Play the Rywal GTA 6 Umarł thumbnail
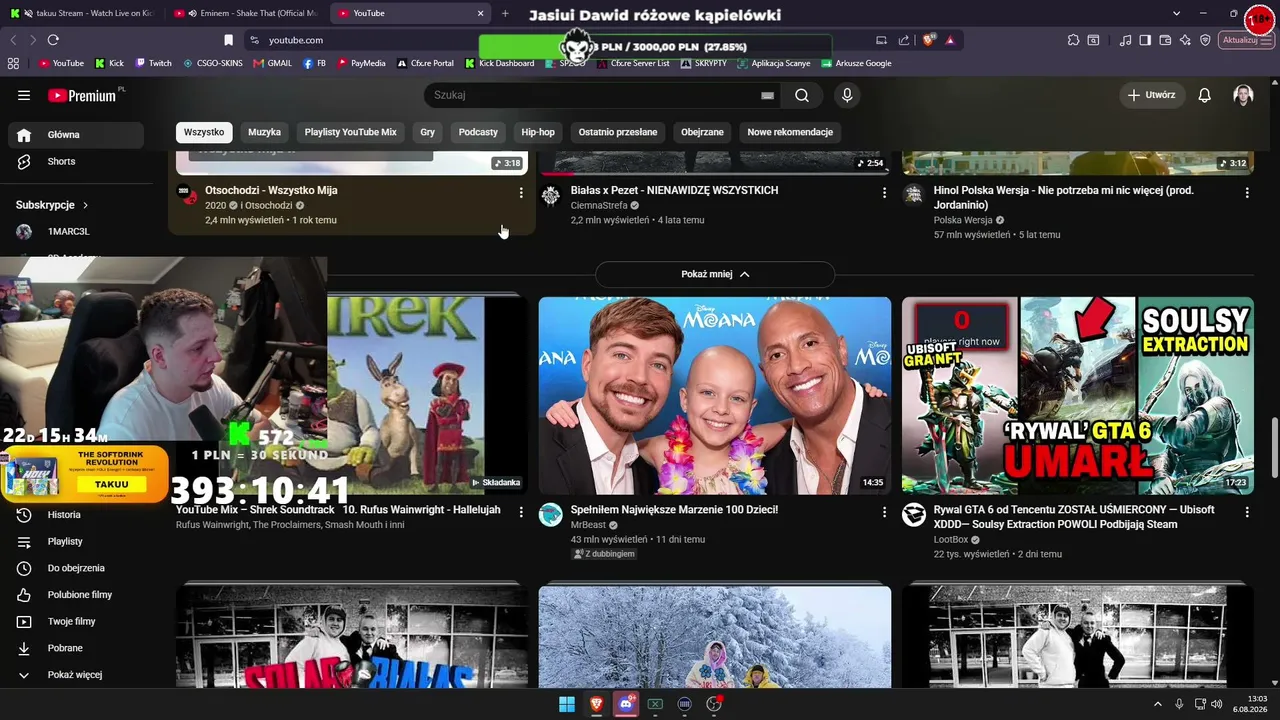Image resolution: width=1280 pixels, height=720 pixels. click(x=1078, y=395)
